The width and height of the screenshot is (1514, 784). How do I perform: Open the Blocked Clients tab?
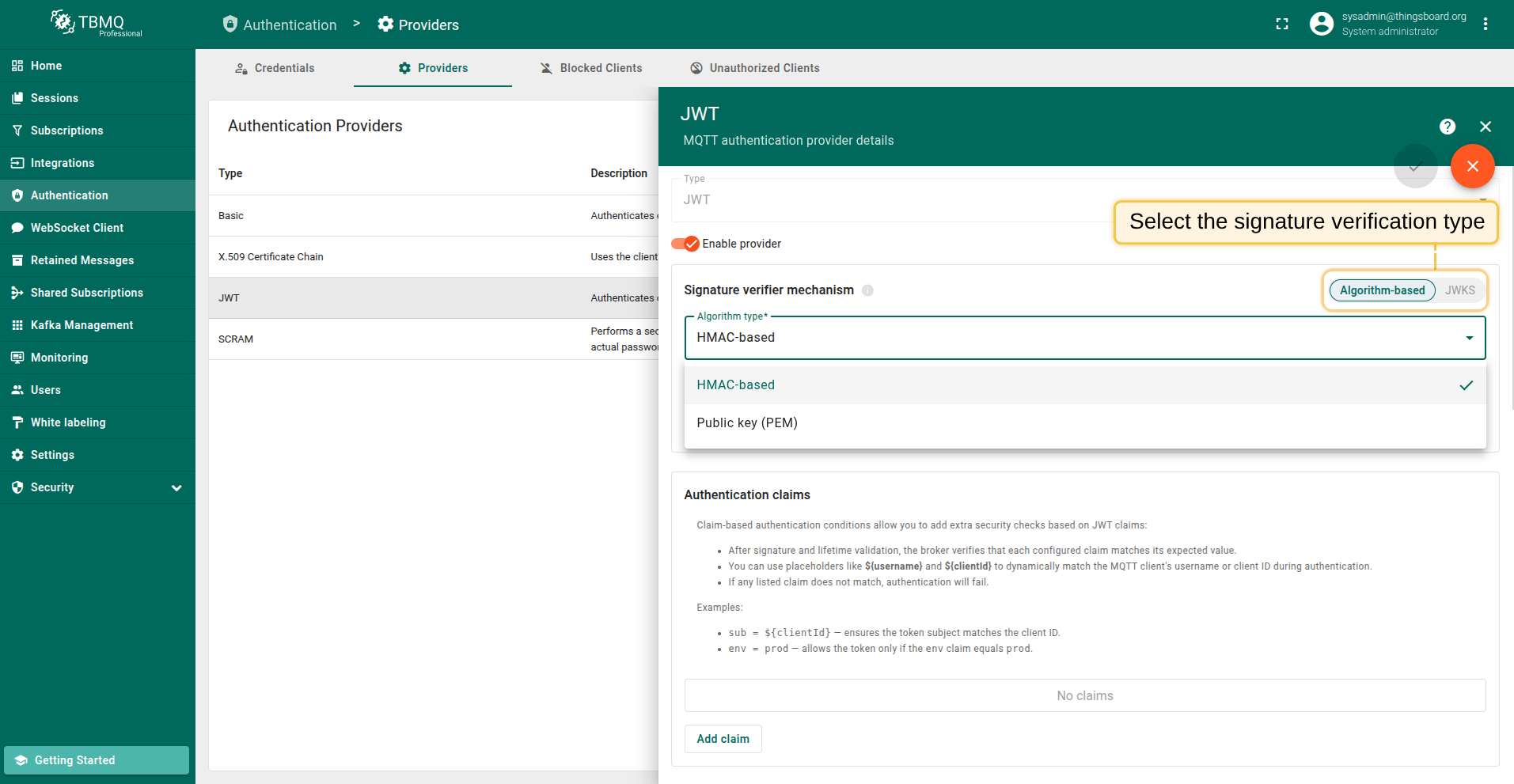(590, 68)
